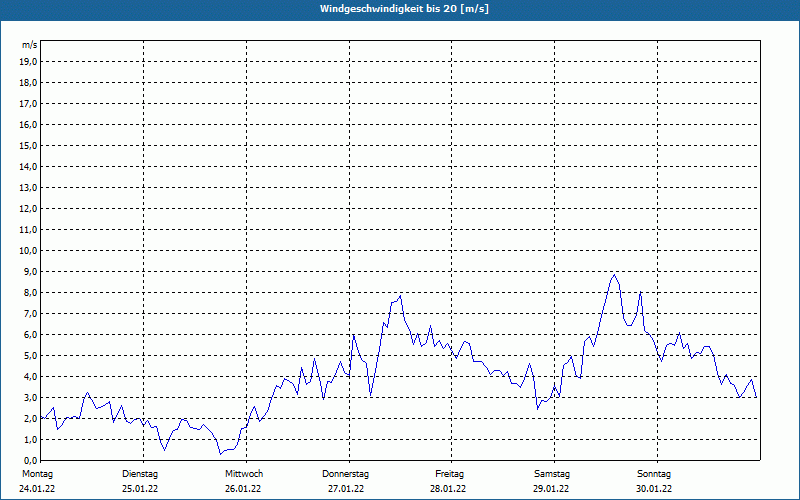Click the m/s unit label
The image size is (800, 500).
pyautogui.click(x=30, y=45)
